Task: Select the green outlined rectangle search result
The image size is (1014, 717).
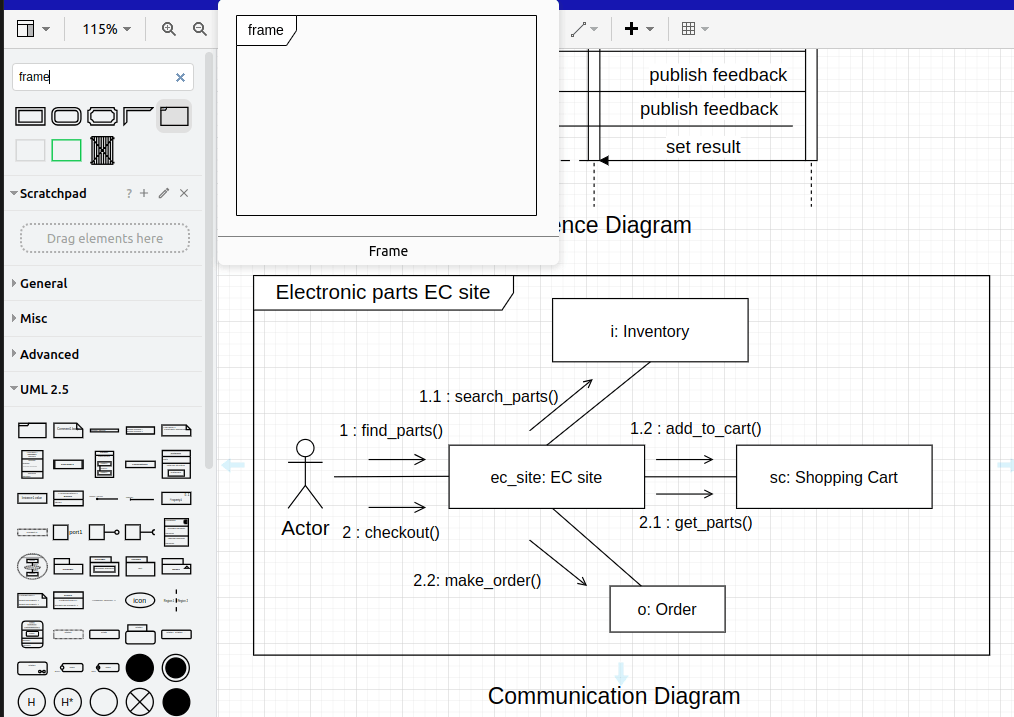Action: pyautogui.click(x=66, y=150)
